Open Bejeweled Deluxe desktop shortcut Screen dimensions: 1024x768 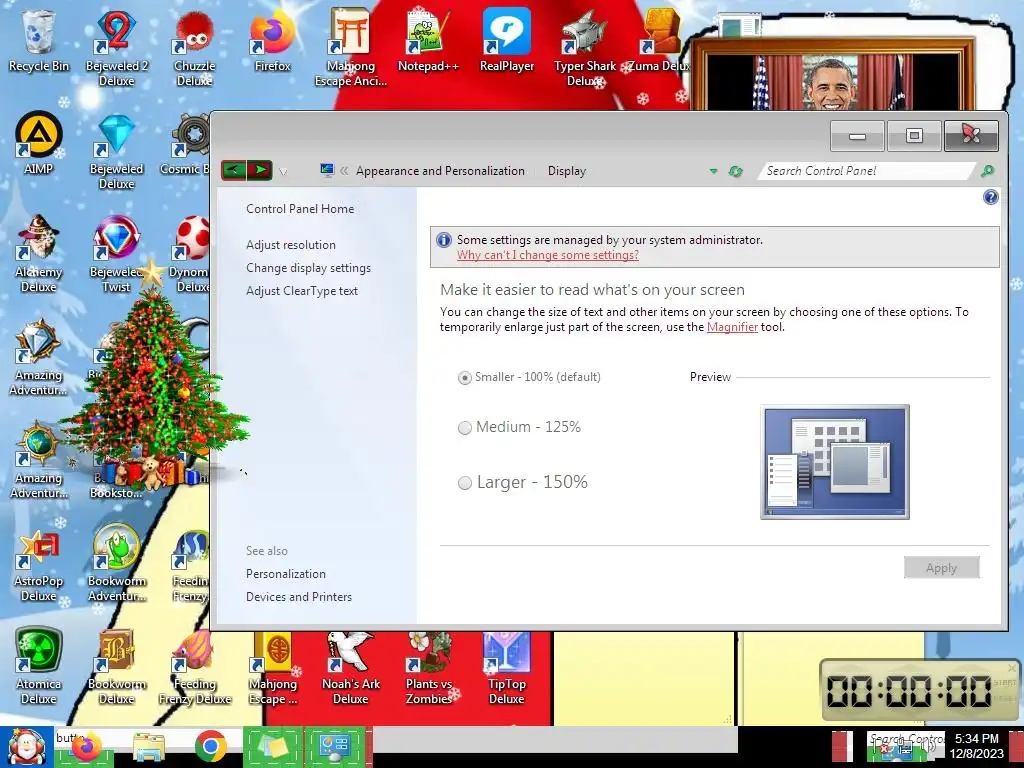point(117,152)
